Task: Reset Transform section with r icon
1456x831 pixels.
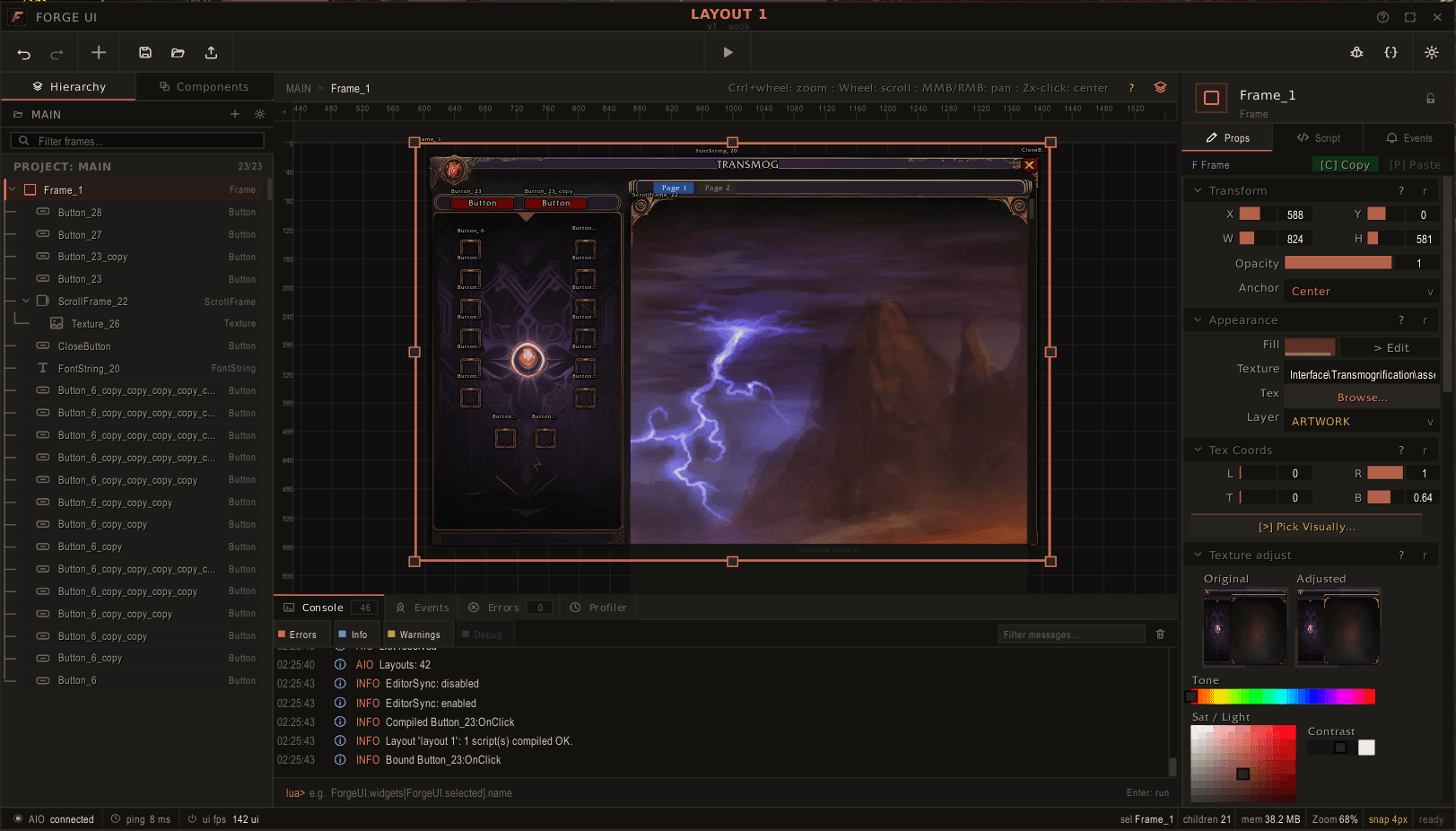Action: point(1425,191)
